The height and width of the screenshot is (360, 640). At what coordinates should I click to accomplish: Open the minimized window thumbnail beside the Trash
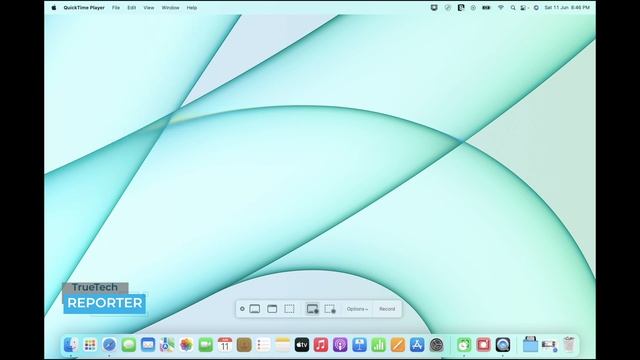point(549,345)
